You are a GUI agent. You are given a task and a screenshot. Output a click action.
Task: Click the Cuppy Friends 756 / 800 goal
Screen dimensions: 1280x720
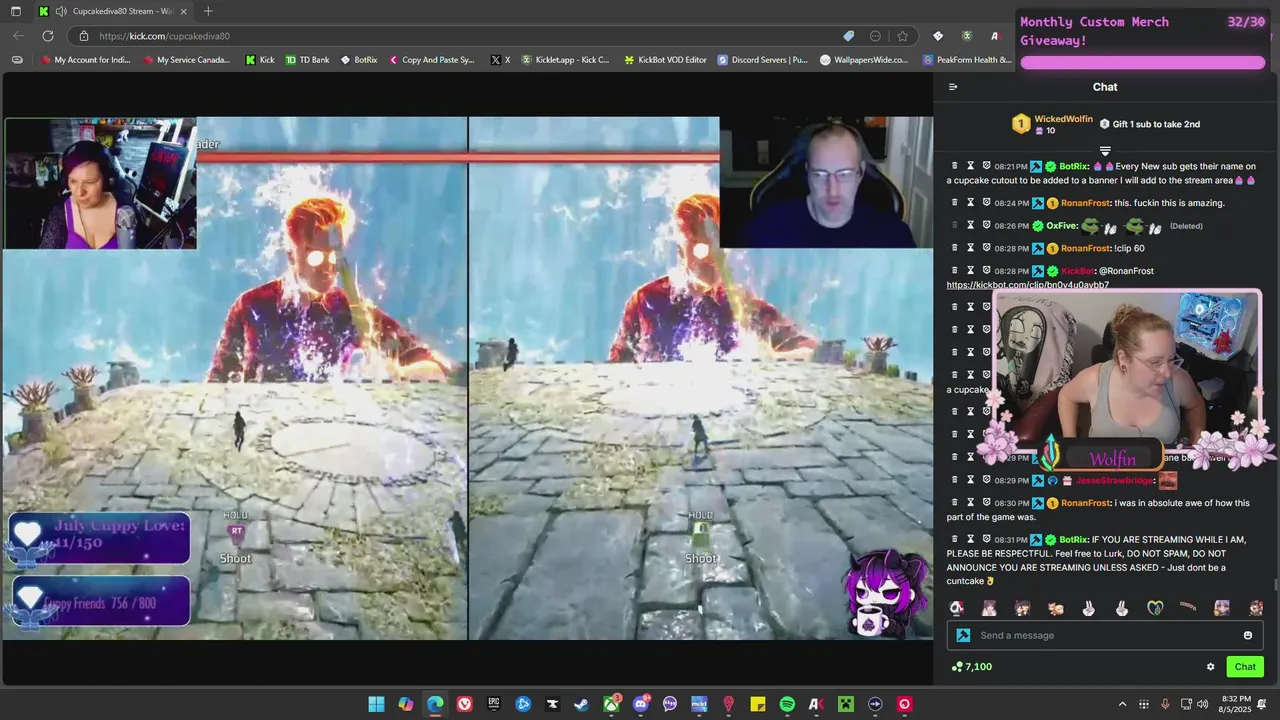point(100,601)
